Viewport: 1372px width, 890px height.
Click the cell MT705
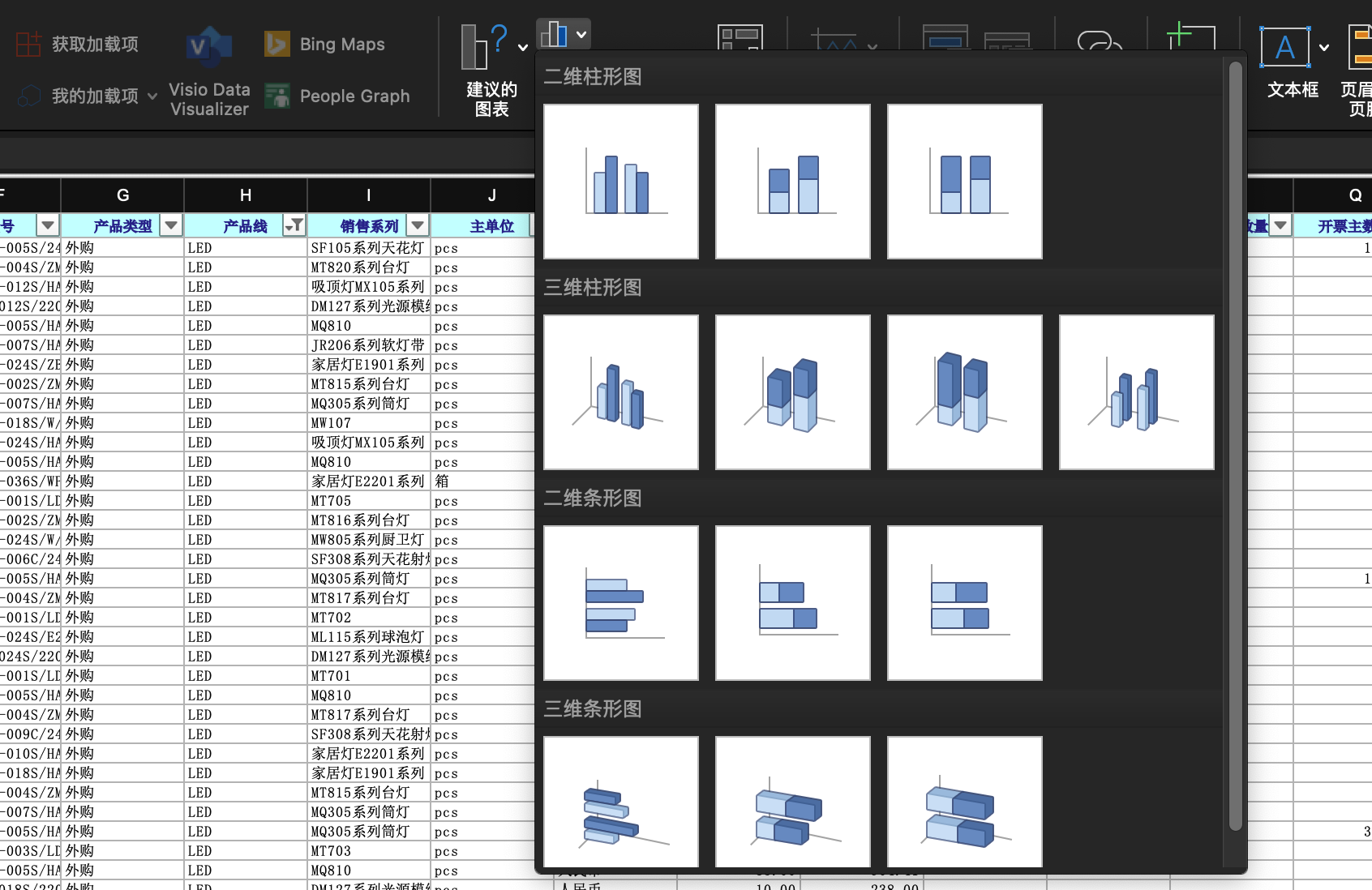pyautogui.click(x=369, y=501)
